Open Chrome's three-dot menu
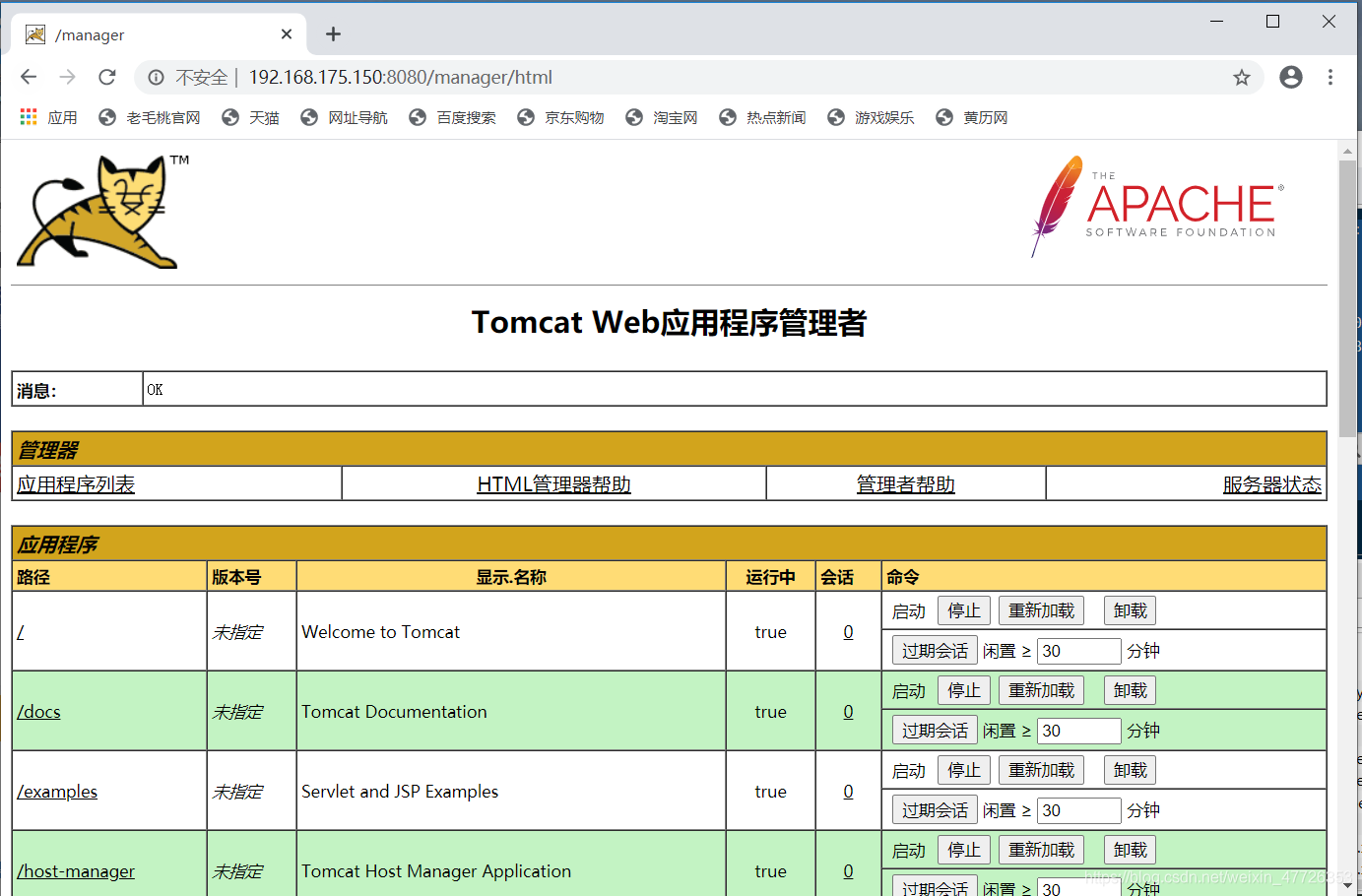The image size is (1362, 896). tap(1330, 77)
